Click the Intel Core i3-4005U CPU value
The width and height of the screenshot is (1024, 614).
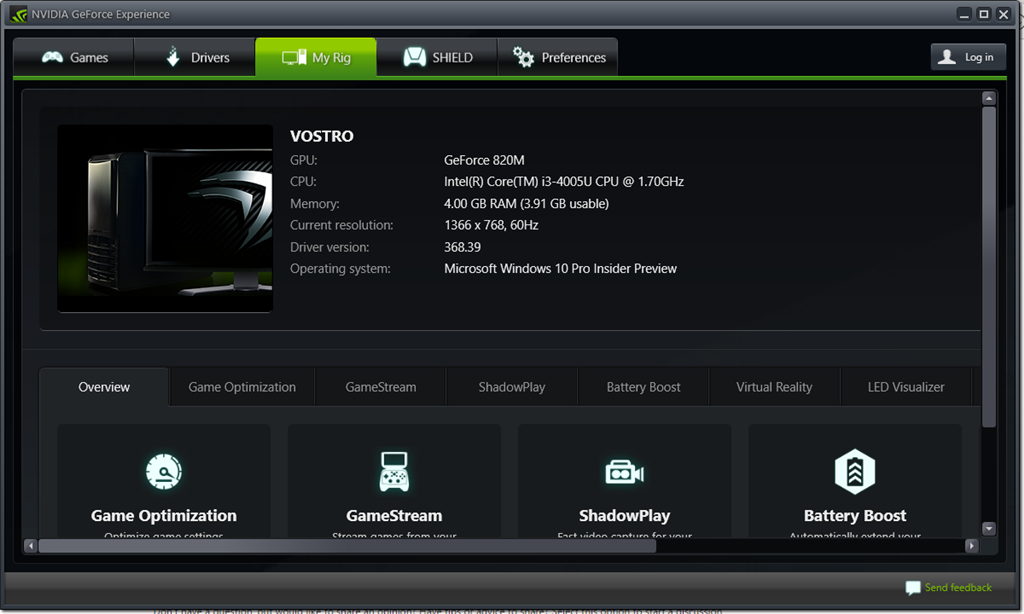pos(564,182)
